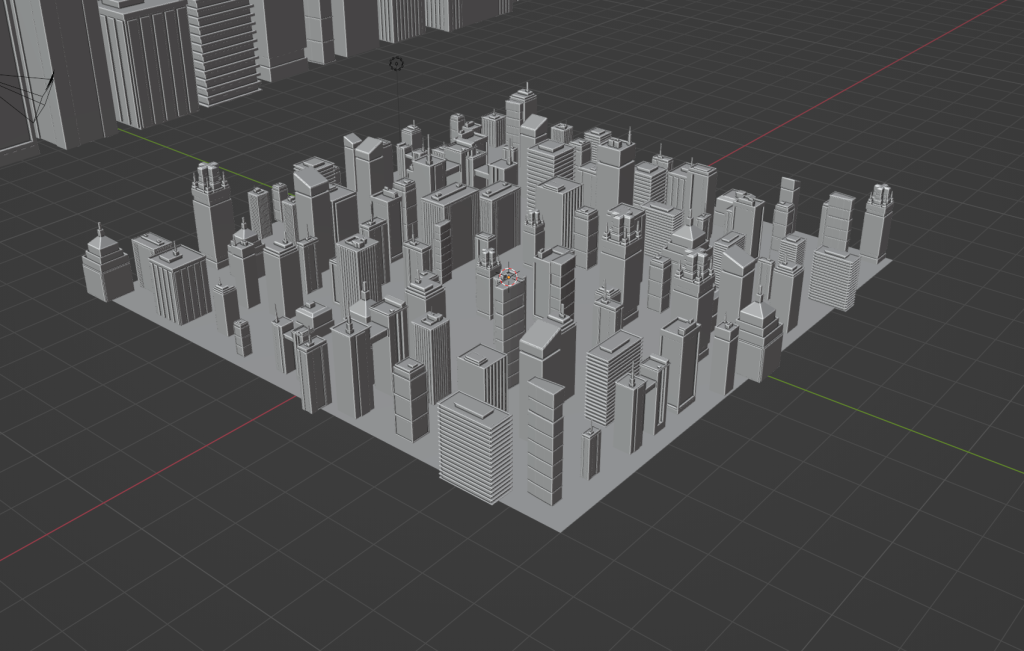Click the 3D cursor at city center
Screen dimensions: 1024x651
(508, 278)
